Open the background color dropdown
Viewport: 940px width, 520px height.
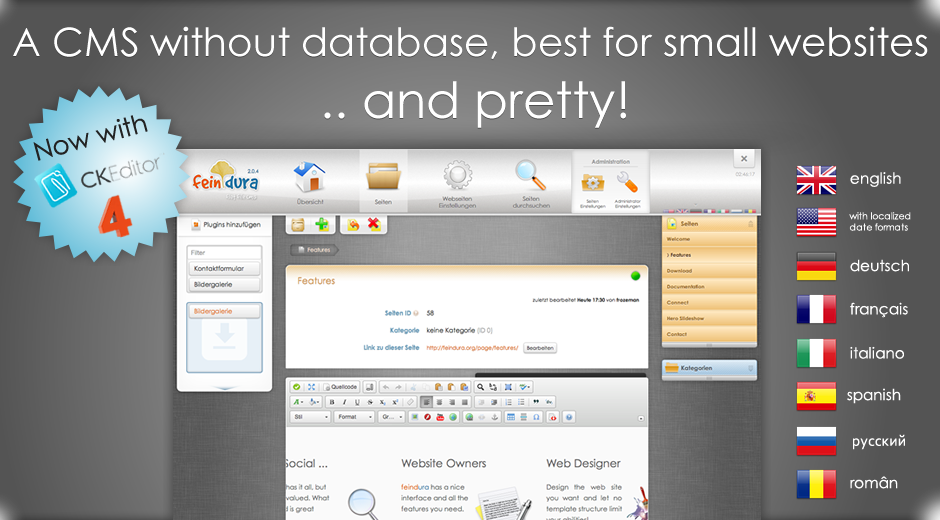click(315, 402)
